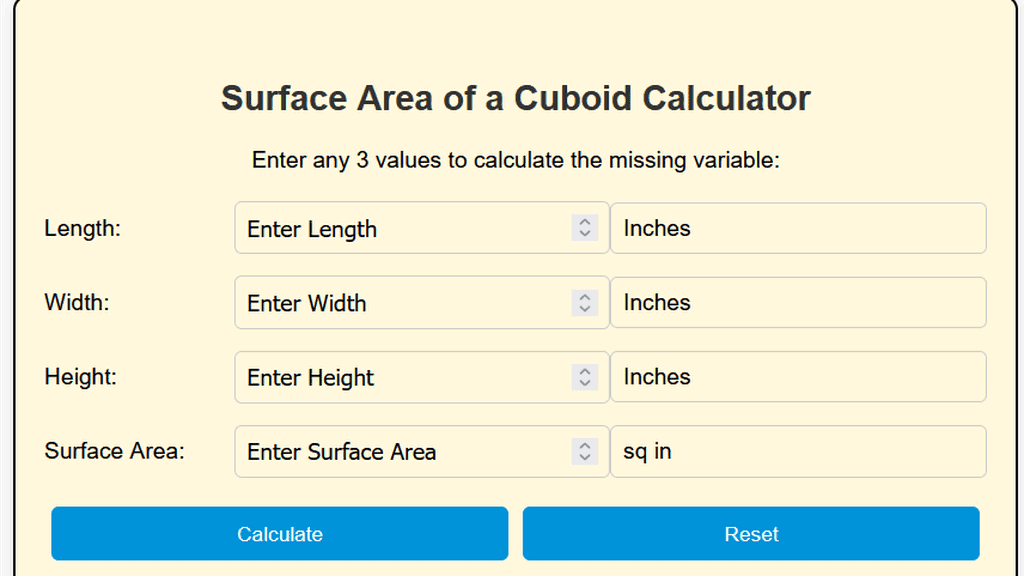The height and width of the screenshot is (576, 1024).
Task: Click the Height stepper up arrow
Action: click(583, 371)
